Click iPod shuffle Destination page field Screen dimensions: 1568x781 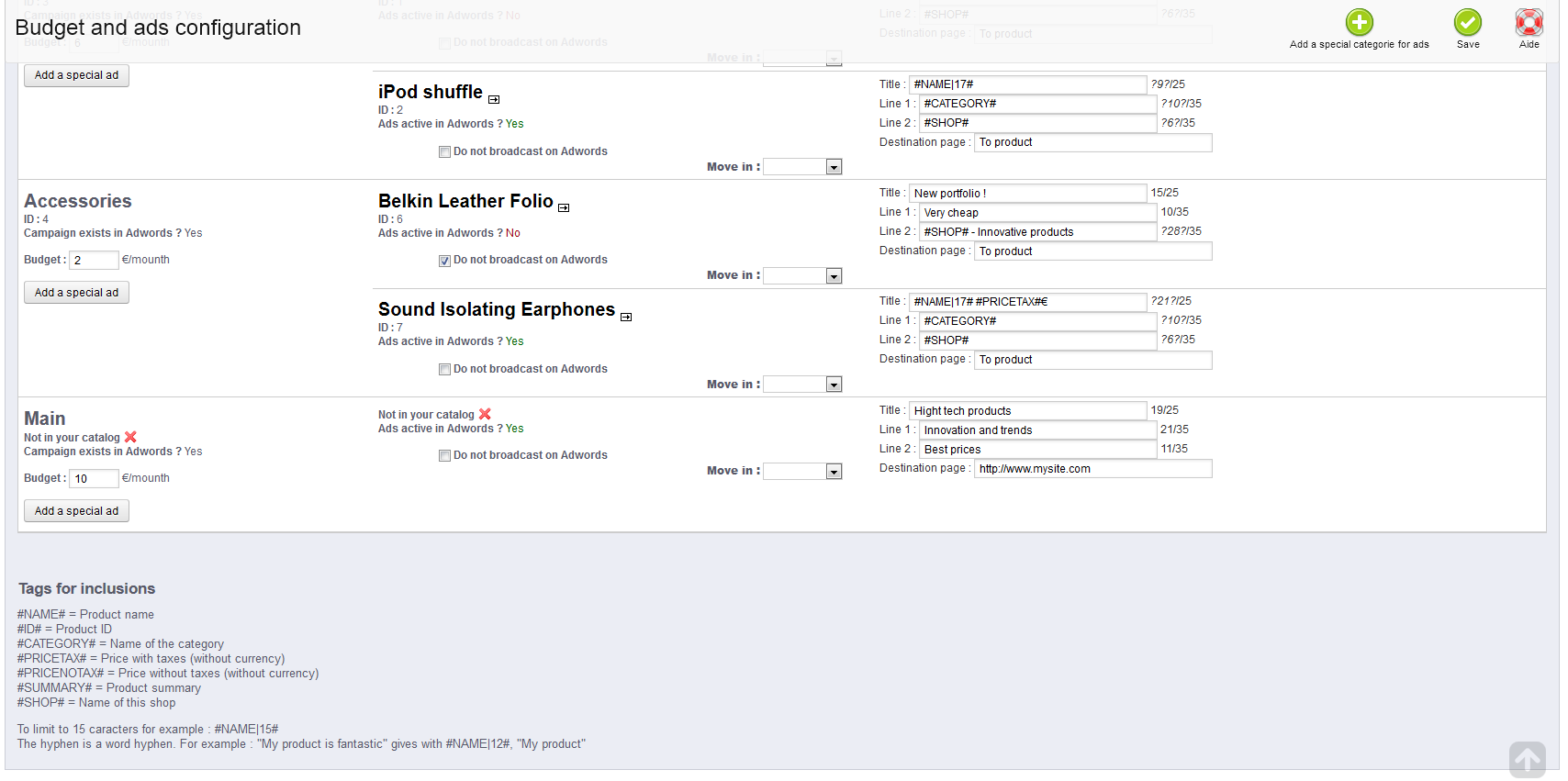tap(1092, 142)
